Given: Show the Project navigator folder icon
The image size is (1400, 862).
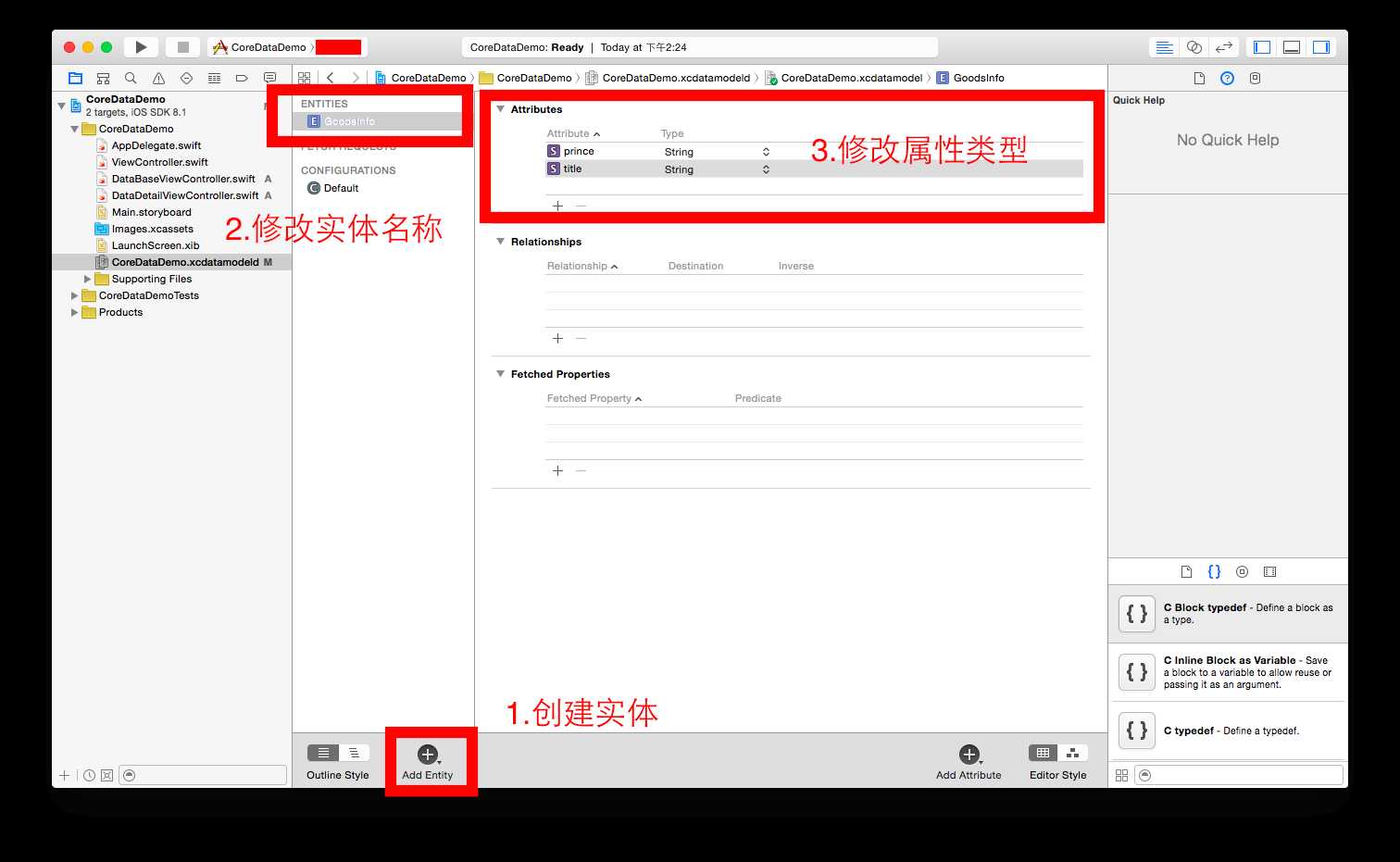Looking at the screenshot, I should (x=76, y=78).
